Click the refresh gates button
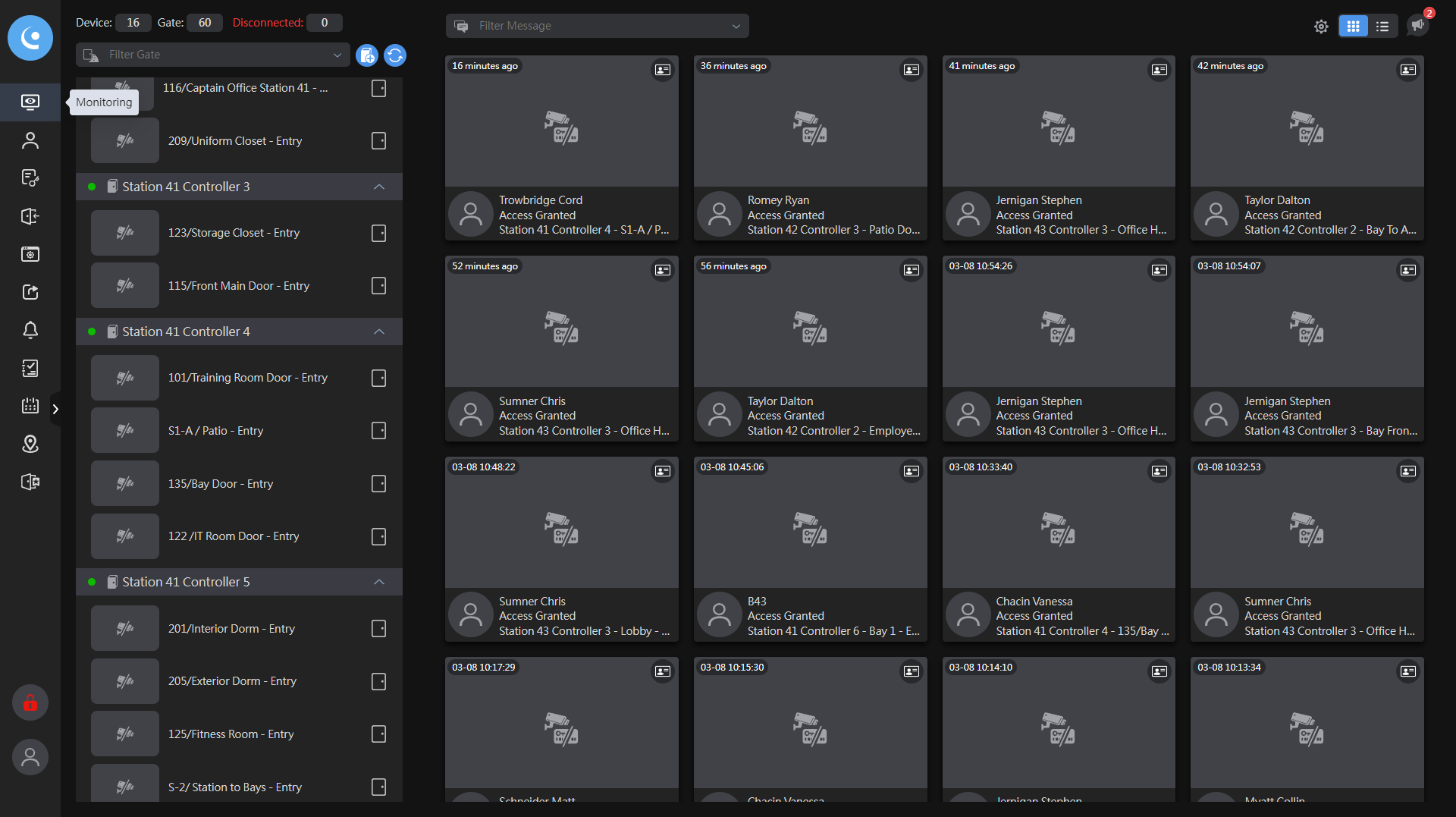 pyautogui.click(x=395, y=55)
